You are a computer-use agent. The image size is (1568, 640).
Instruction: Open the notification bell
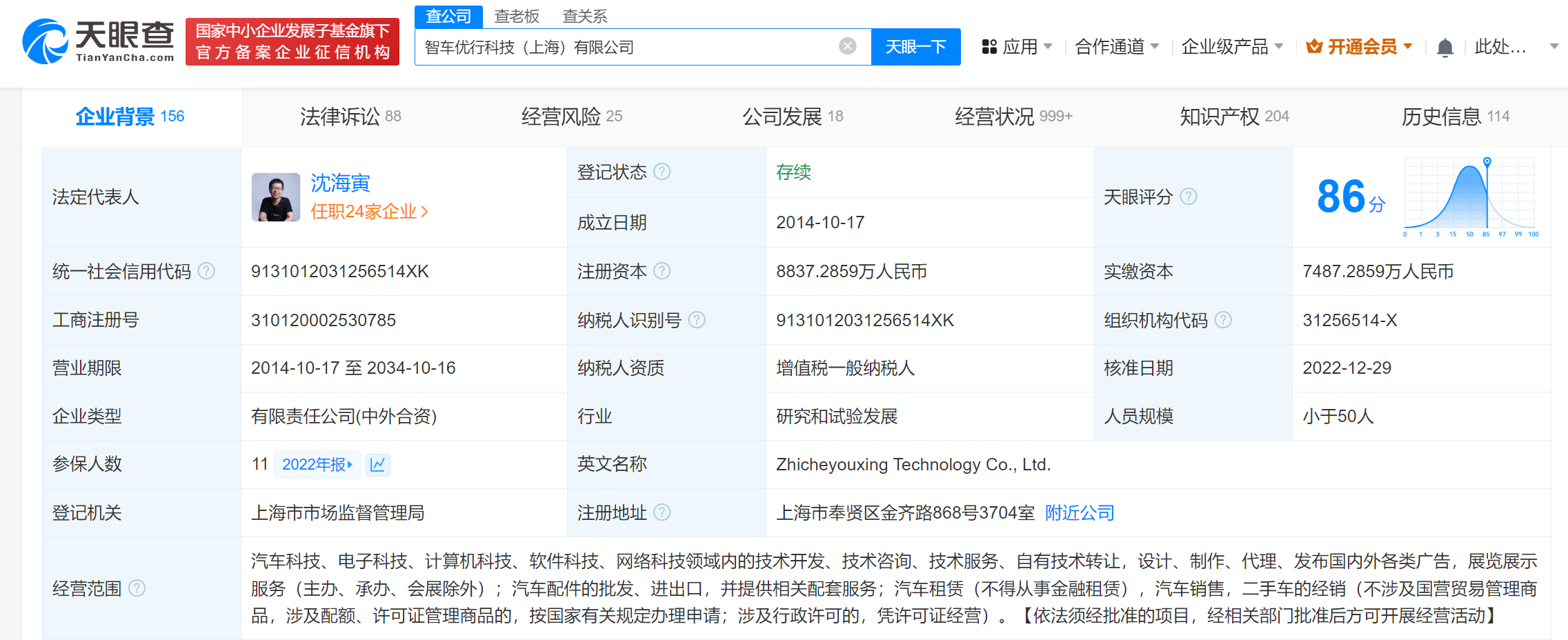[x=1445, y=48]
